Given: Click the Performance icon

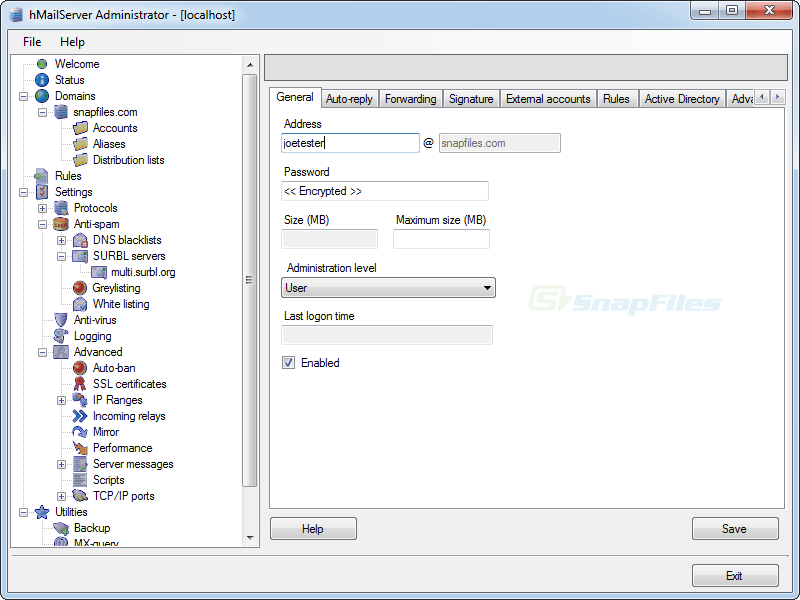Looking at the screenshot, I should point(80,448).
